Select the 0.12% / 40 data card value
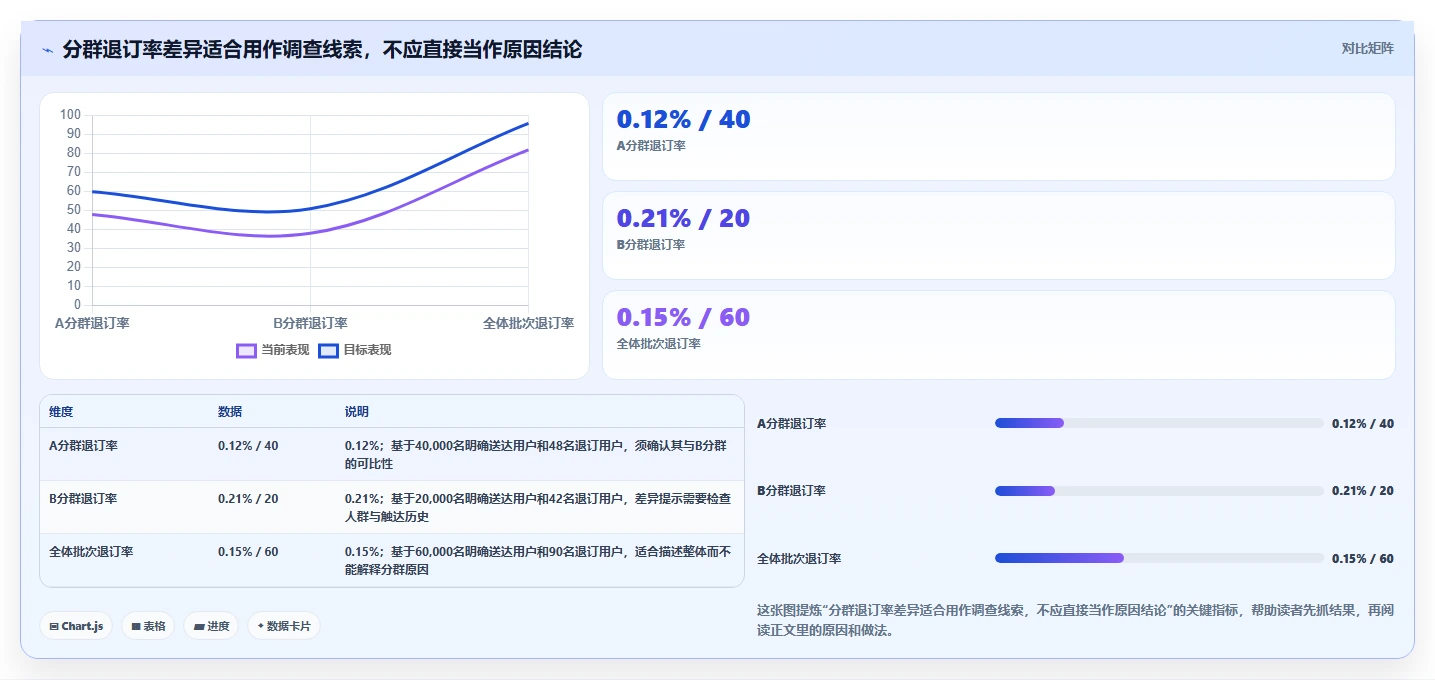The height and width of the screenshot is (680, 1435). coord(683,120)
